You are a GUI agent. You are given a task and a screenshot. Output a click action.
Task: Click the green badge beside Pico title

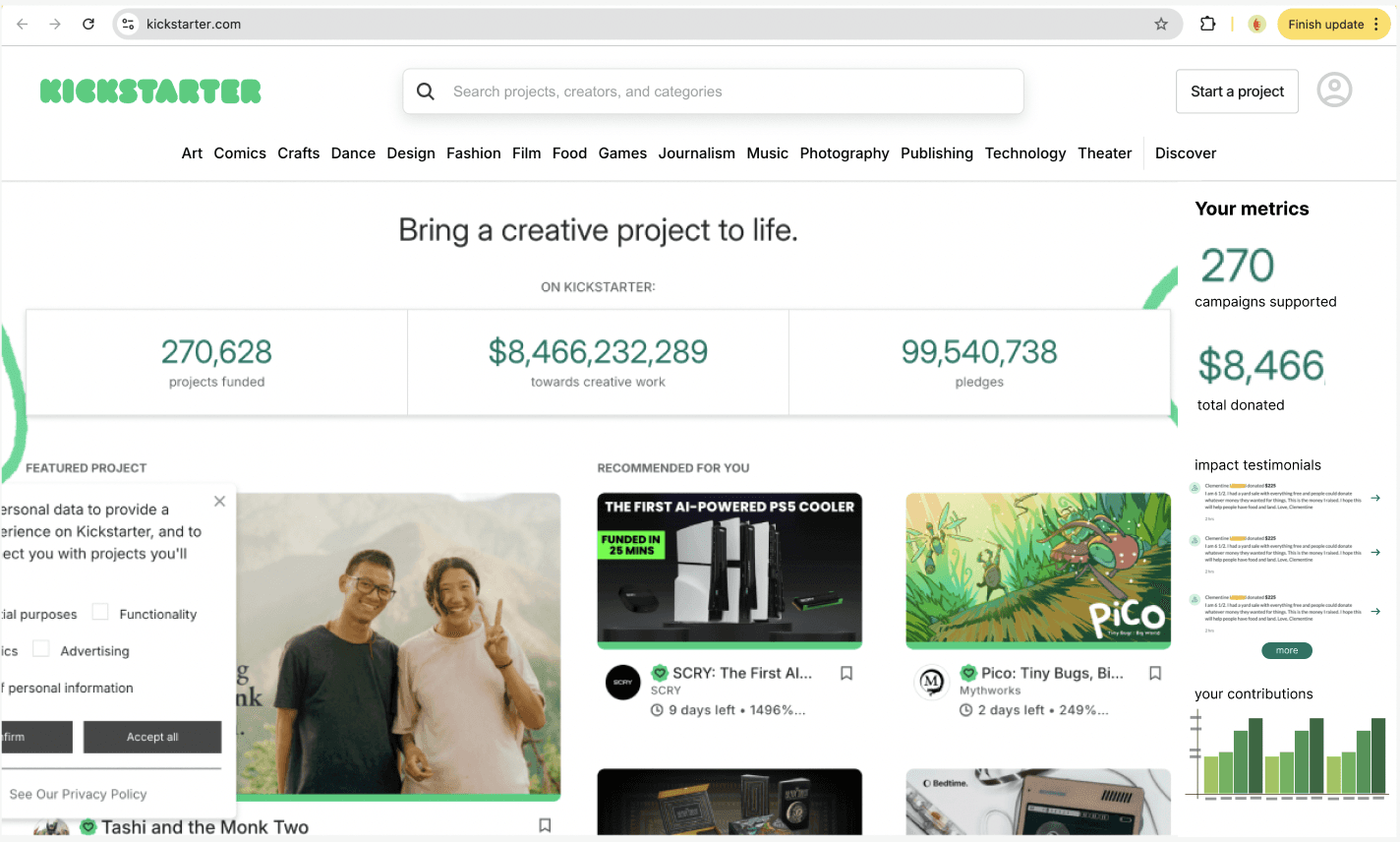(x=968, y=673)
